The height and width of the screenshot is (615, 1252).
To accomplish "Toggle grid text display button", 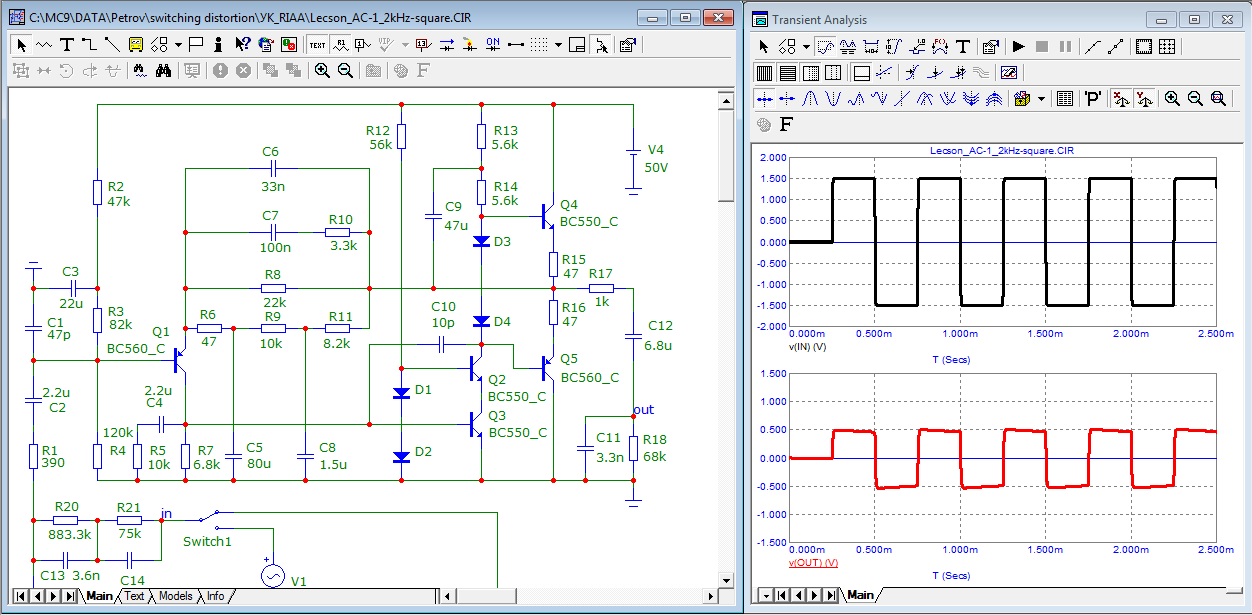I will tap(317, 45).
